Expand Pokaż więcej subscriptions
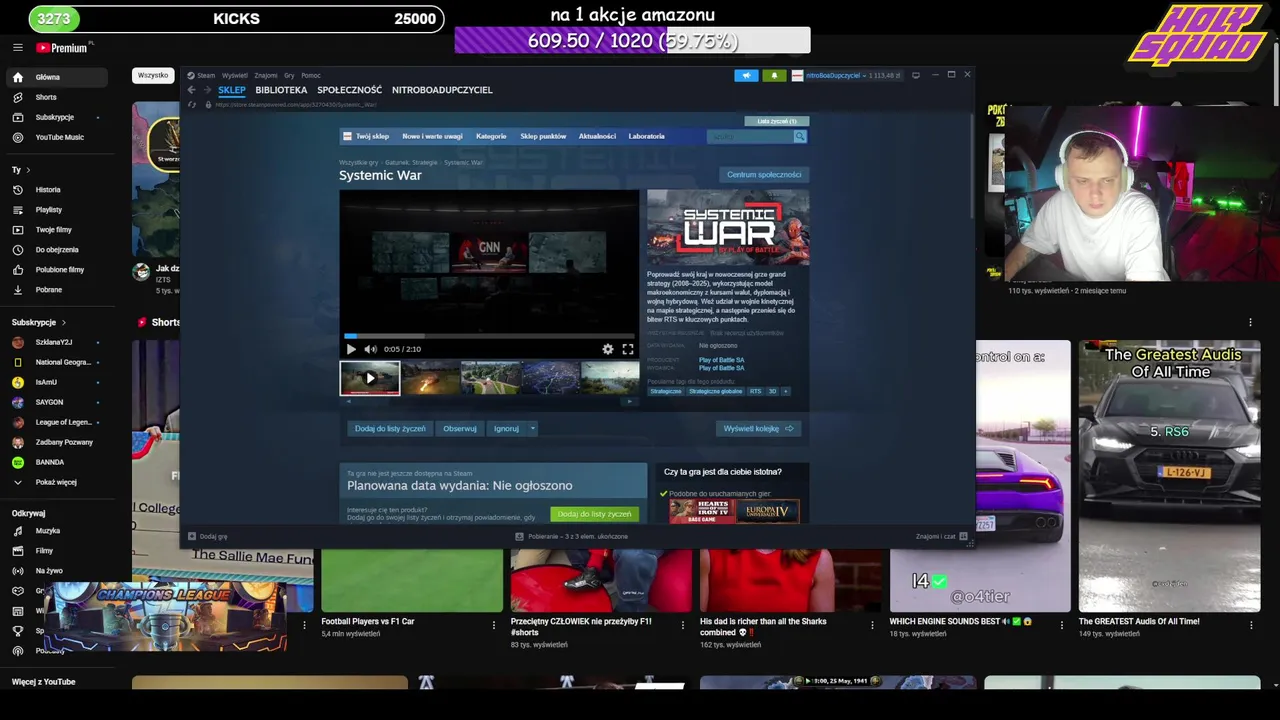This screenshot has width=1280, height=720. tap(56, 482)
